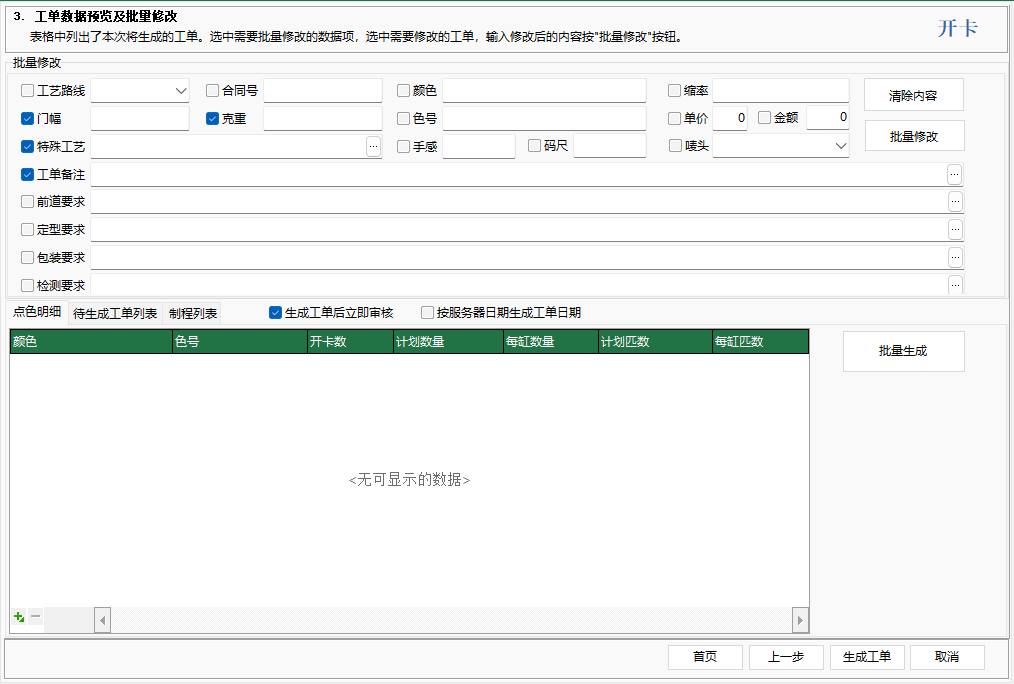Open the 工艺路线 dropdown list
The width and height of the screenshot is (1014, 684).
[x=183, y=90]
